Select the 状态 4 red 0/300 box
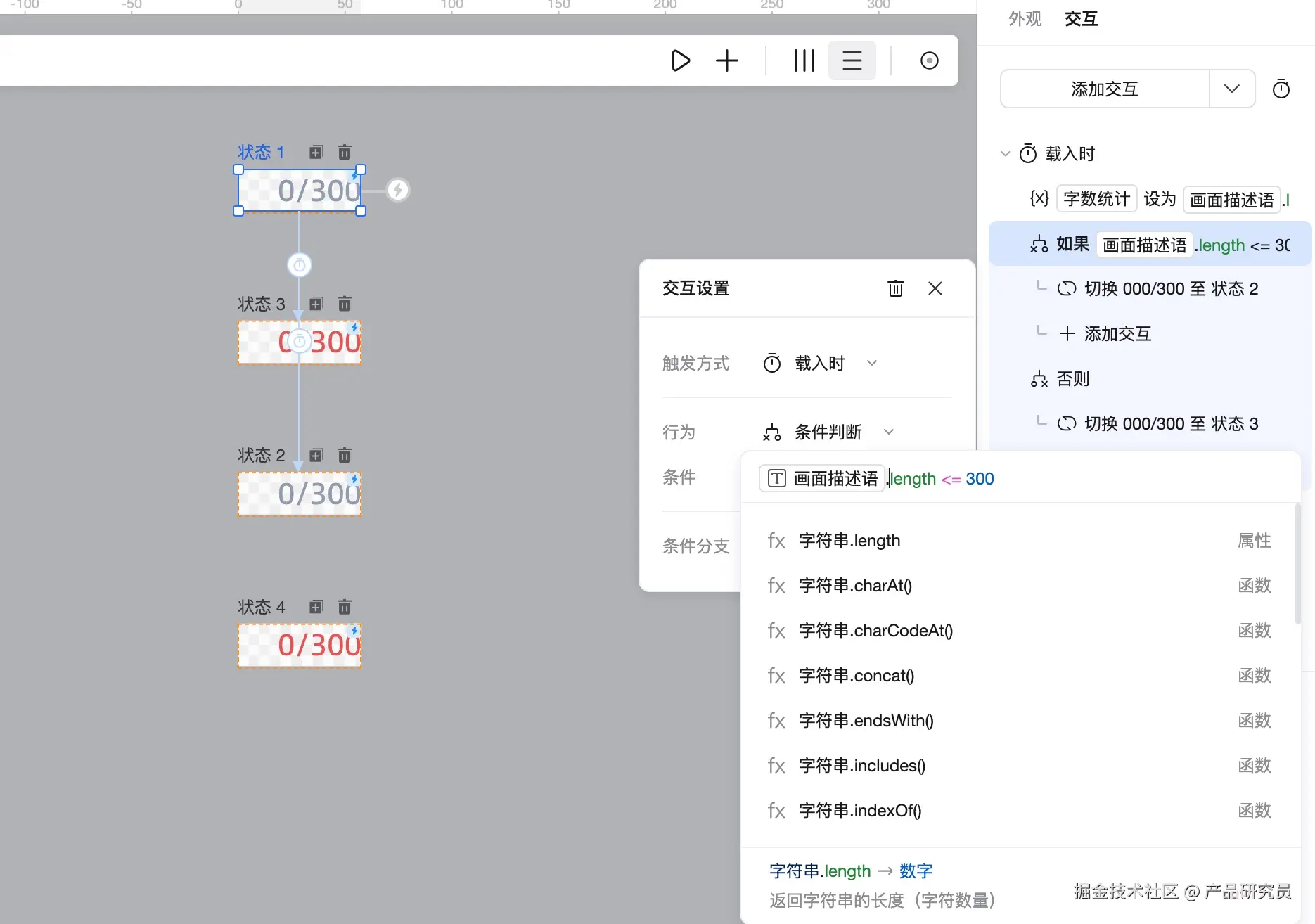1315x924 pixels. pos(300,646)
